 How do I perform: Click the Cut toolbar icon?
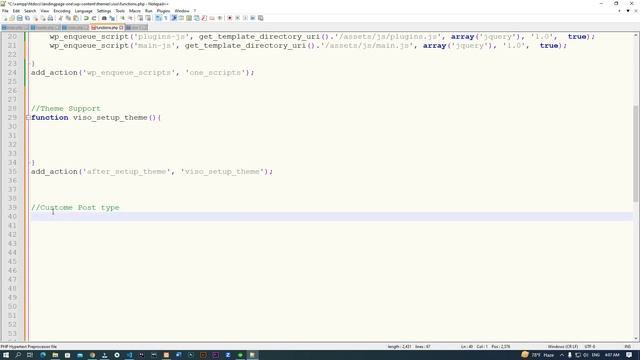tap(60, 18)
